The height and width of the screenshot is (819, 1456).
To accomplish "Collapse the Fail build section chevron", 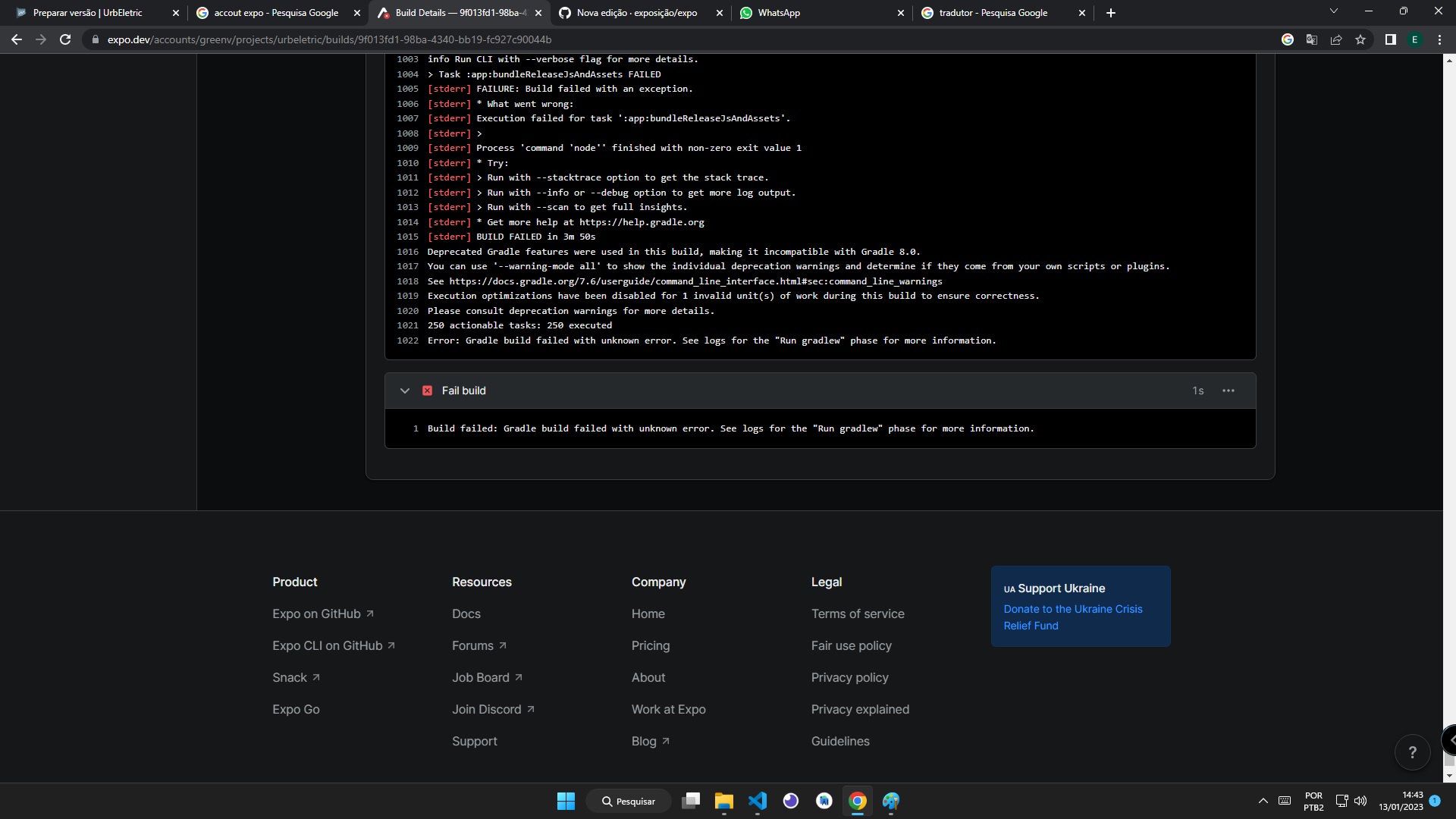I will (405, 391).
